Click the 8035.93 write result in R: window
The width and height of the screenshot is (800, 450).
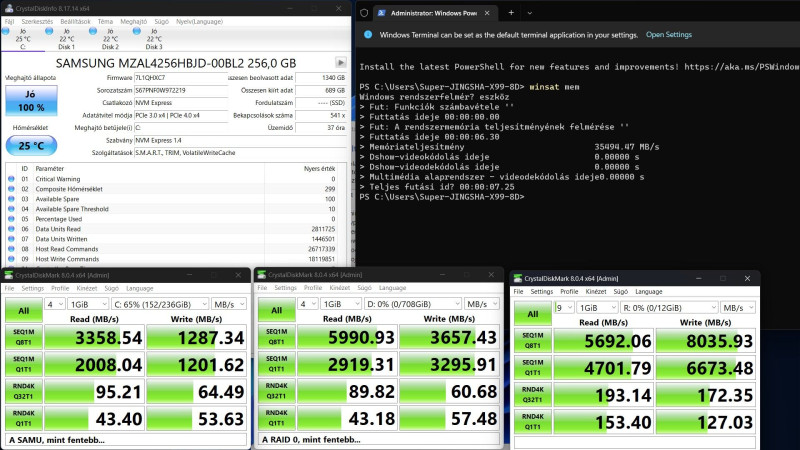click(x=706, y=341)
